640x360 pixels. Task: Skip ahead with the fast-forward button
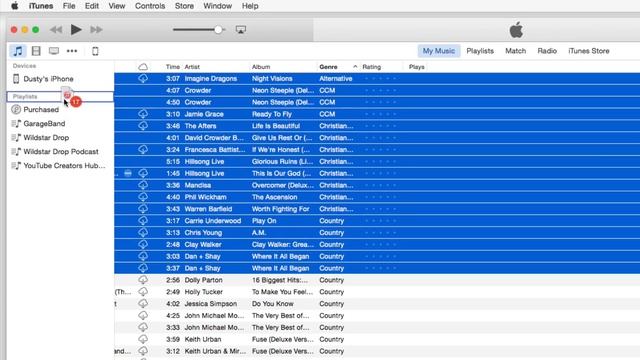(96, 29)
